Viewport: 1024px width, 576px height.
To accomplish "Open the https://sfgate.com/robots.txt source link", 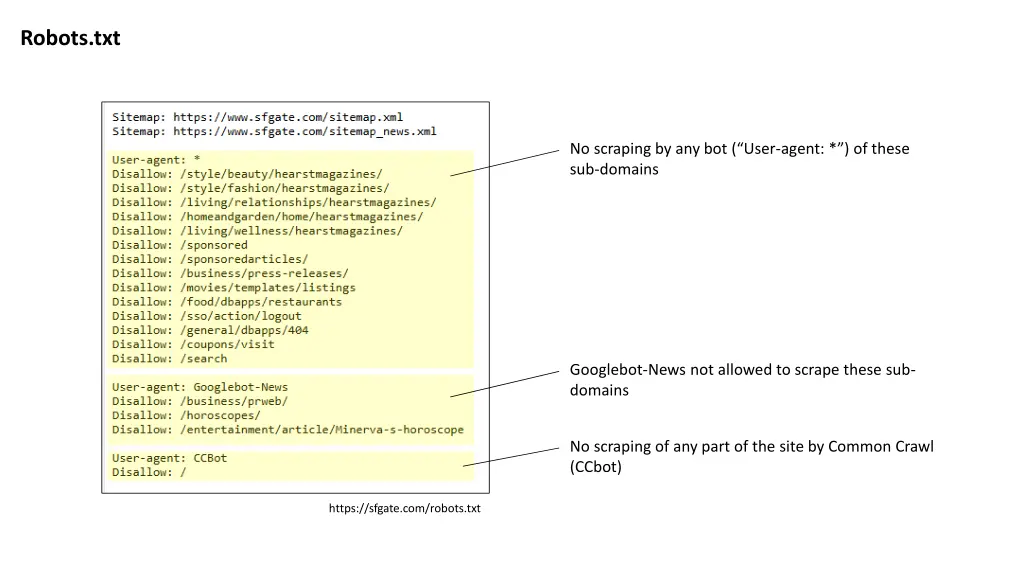I will point(404,508).
